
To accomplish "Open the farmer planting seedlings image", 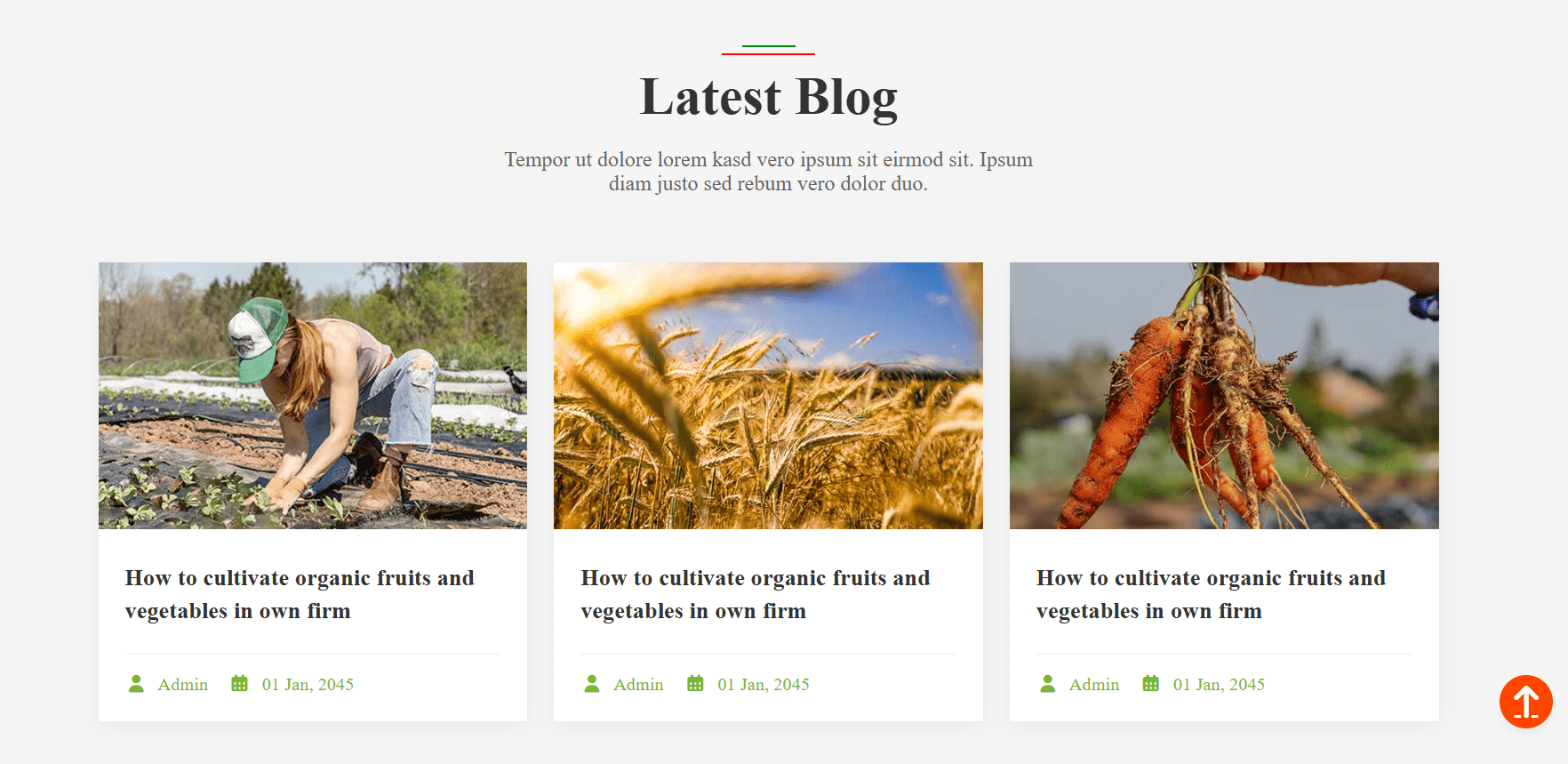I will (x=313, y=396).
